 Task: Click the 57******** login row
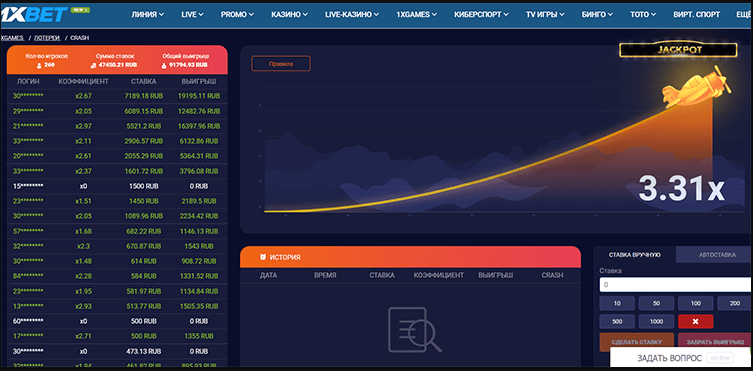28,231
